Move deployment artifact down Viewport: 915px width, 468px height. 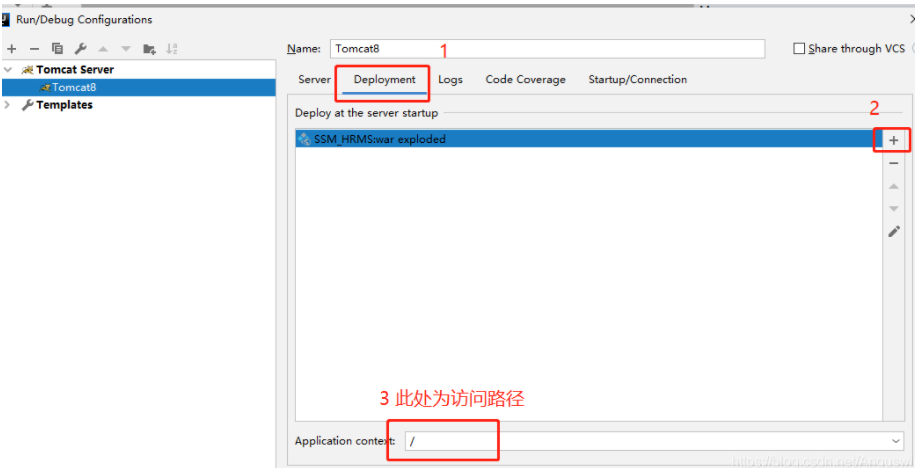[893, 208]
